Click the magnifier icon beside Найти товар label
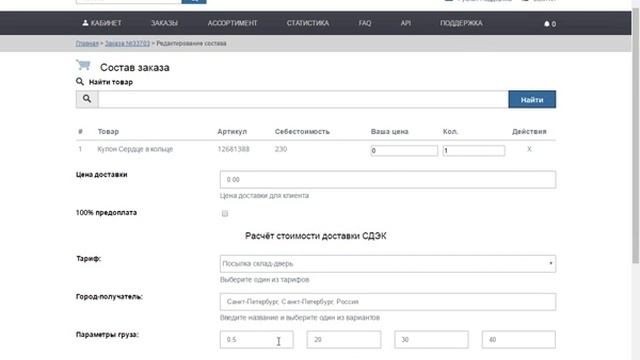 pyautogui.click(x=80, y=82)
